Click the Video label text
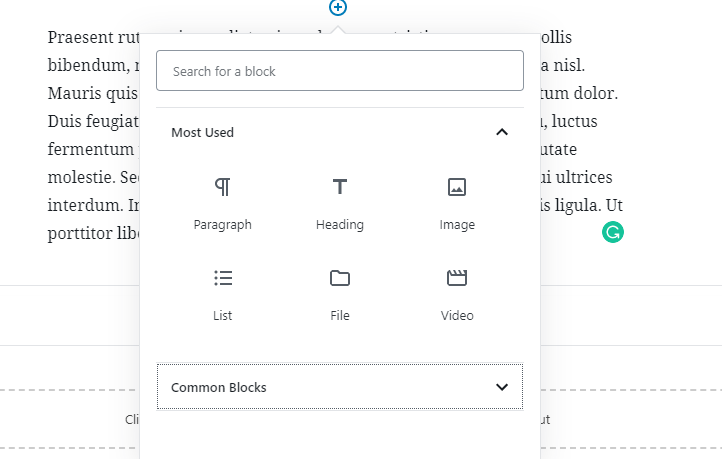Screen dimensions: 722x459 (457, 316)
